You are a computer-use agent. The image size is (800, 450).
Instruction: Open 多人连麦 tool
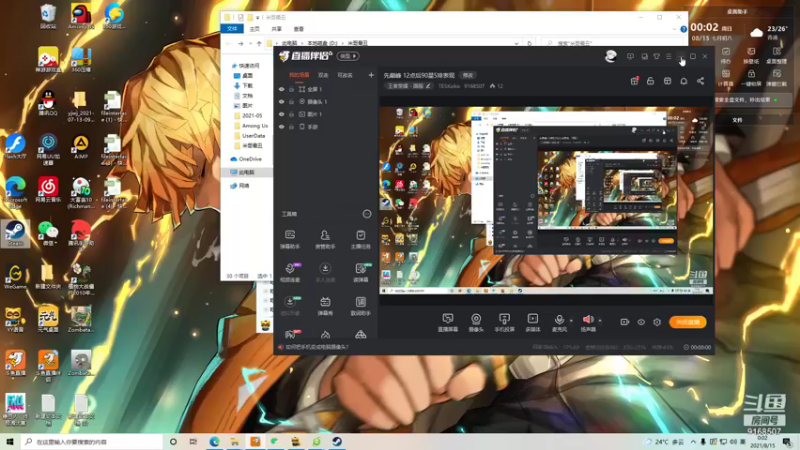[x=325, y=272]
